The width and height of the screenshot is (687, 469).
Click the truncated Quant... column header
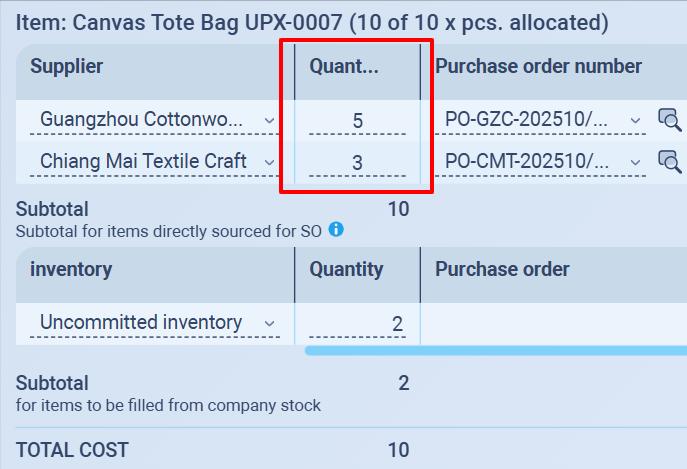[x=342, y=67]
